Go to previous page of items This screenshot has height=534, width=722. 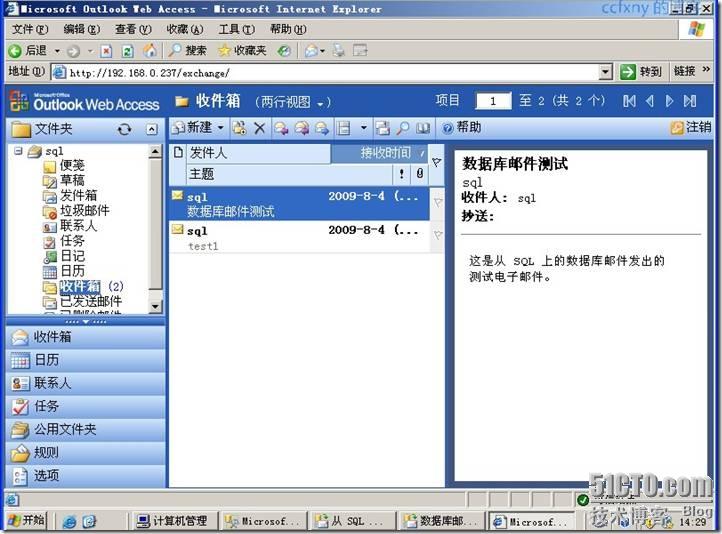[x=650, y=101]
